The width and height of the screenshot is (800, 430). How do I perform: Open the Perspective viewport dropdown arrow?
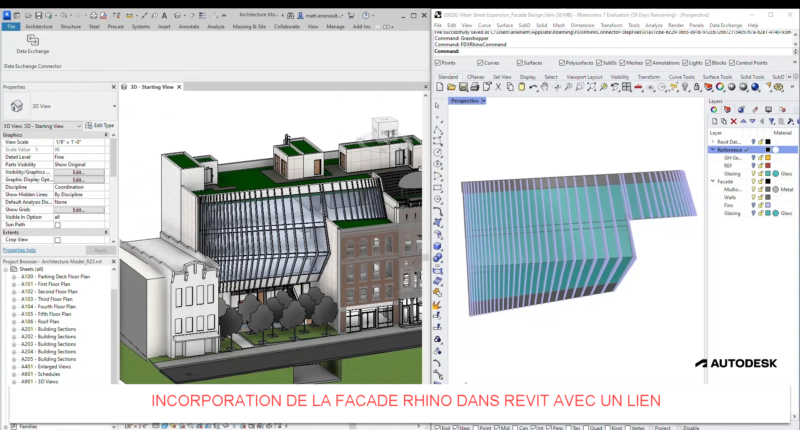click(x=483, y=100)
